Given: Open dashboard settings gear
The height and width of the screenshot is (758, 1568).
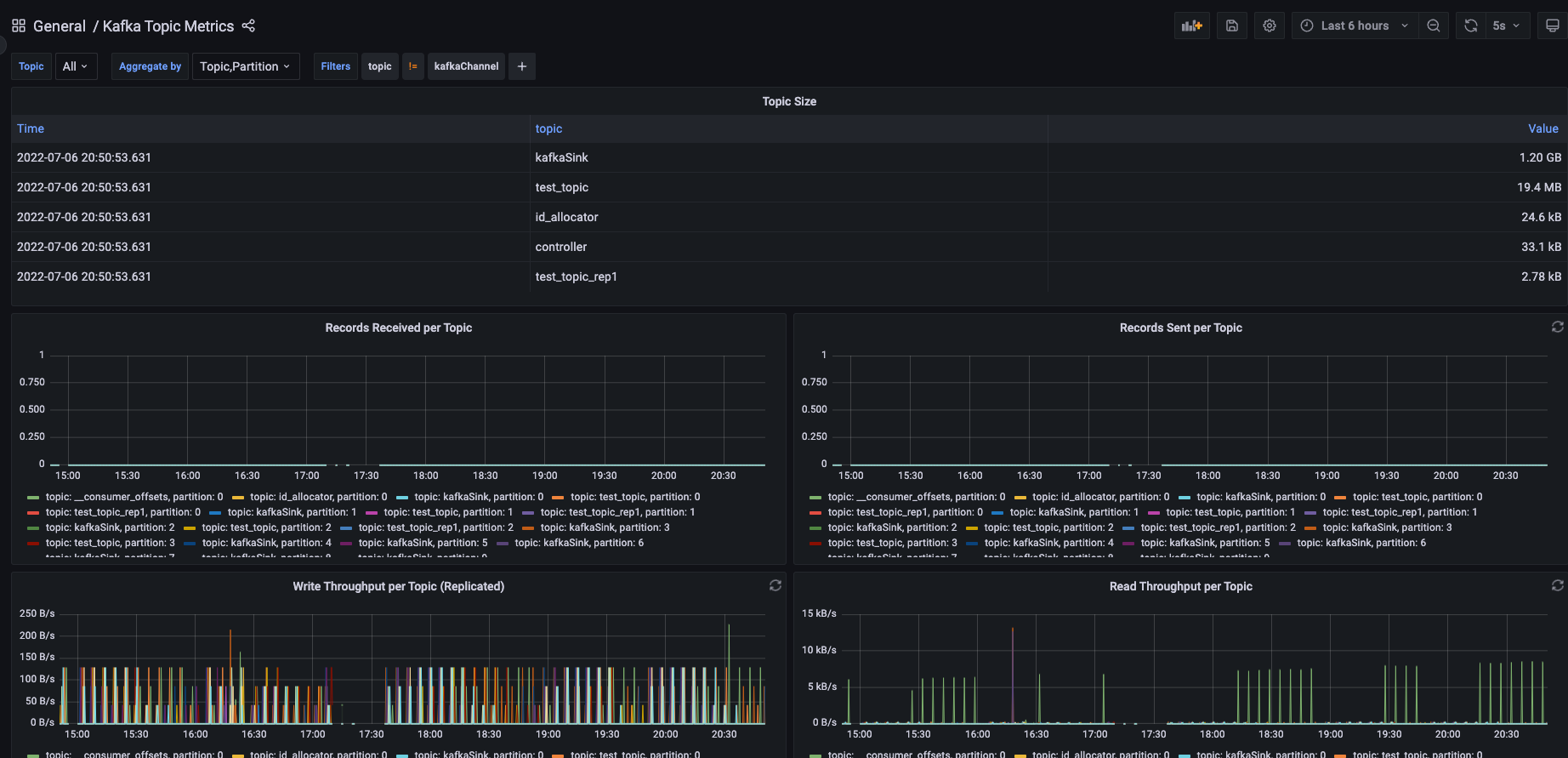Looking at the screenshot, I should tap(1269, 26).
